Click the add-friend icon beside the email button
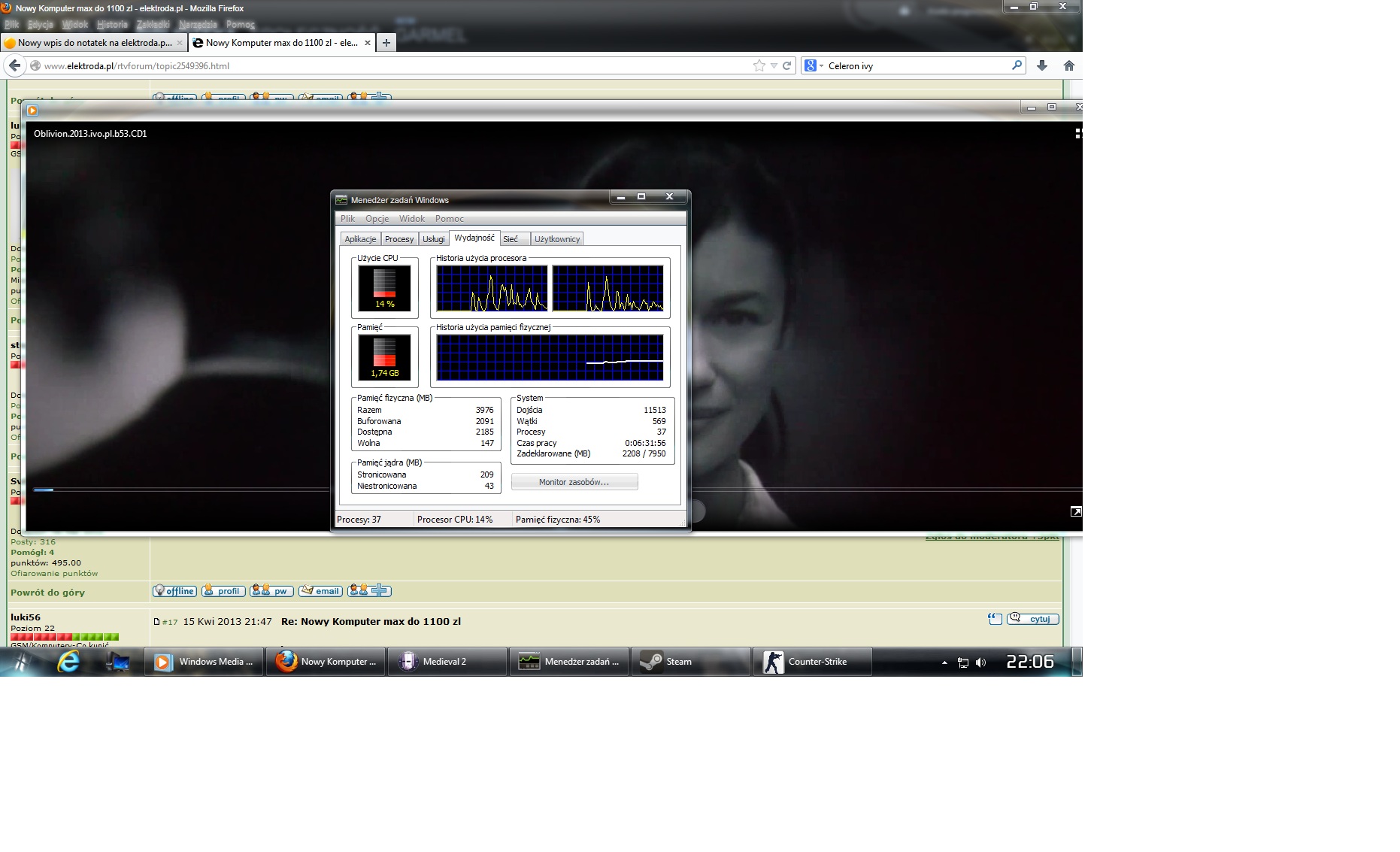This screenshot has height=852, width=1400. pos(369,591)
